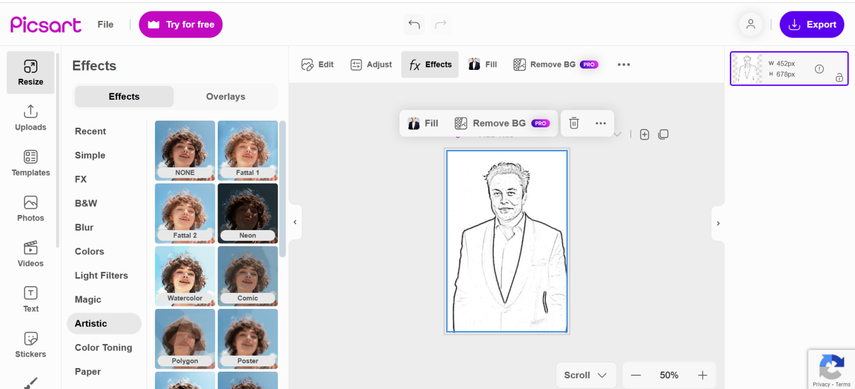The height and width of the screenshot is (389, 855).
Task: Open the Resize tool in sidebar
Action: click(x=31, y=73)
